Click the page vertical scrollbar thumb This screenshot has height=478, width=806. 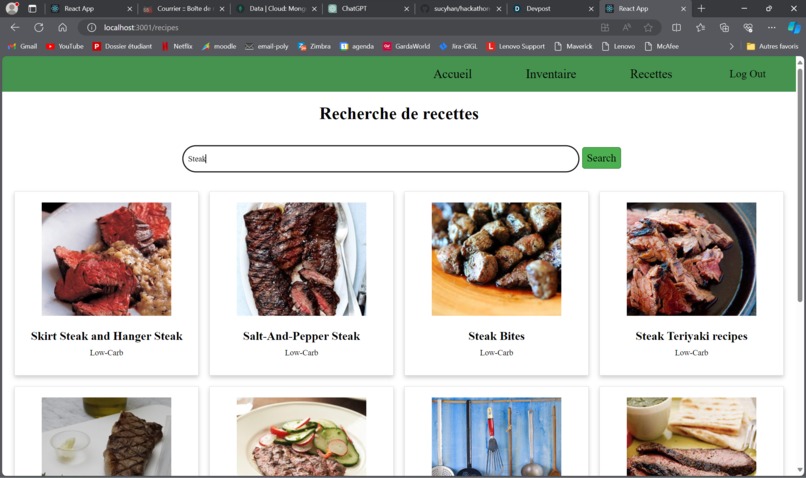(x=799, y=184)
